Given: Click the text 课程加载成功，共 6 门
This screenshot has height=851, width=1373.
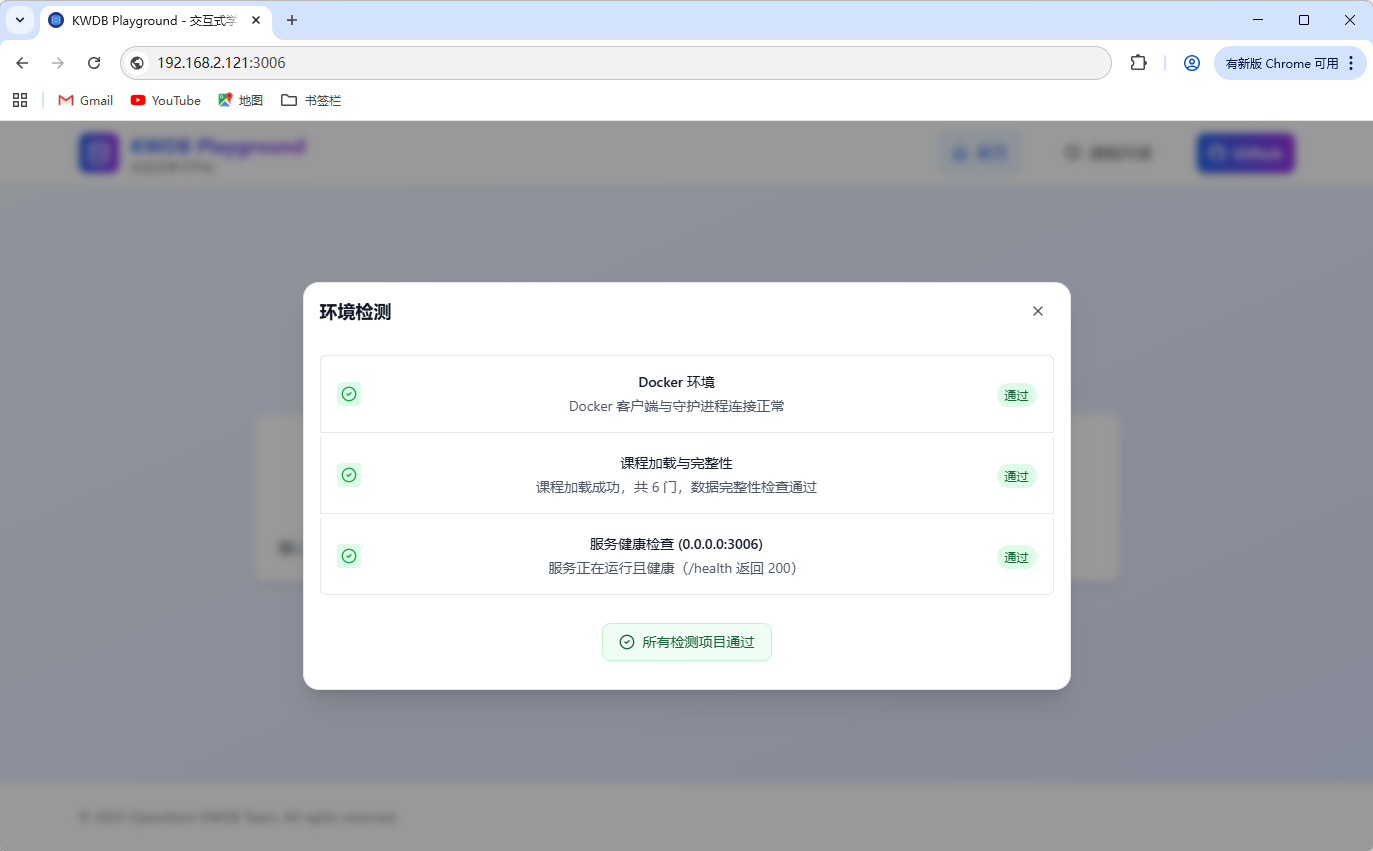Looking at the screenshot, I should [609, 487].
